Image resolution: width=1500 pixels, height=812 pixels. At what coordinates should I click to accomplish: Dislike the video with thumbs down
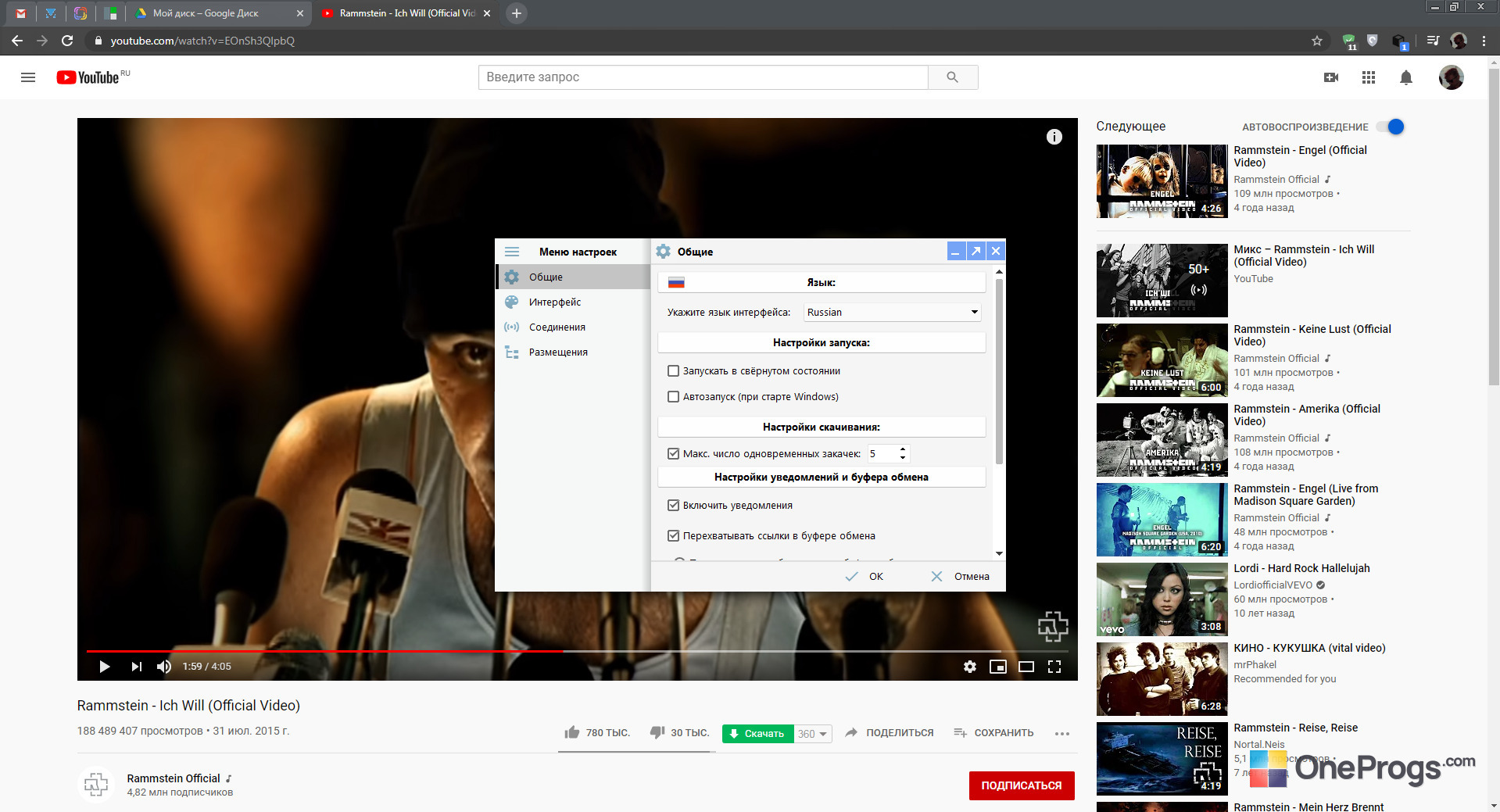(x=657, y=732)
